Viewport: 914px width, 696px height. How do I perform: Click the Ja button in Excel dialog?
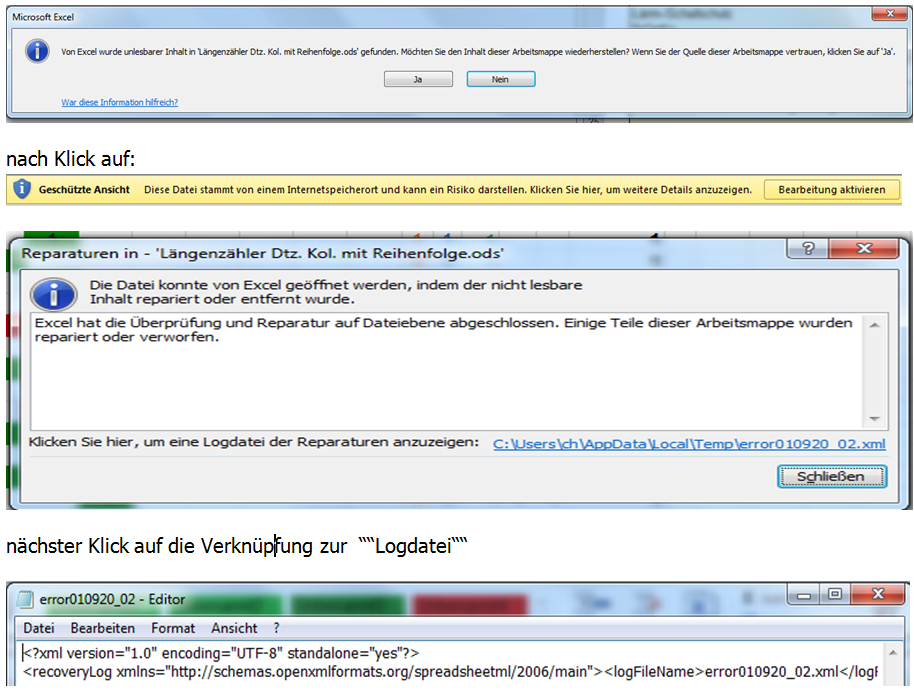[418, 79]
